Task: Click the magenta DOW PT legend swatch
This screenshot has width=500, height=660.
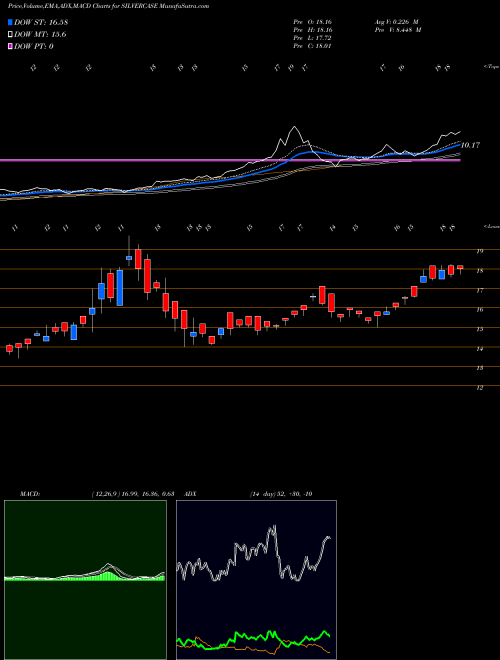Action: tap(10, 46)
